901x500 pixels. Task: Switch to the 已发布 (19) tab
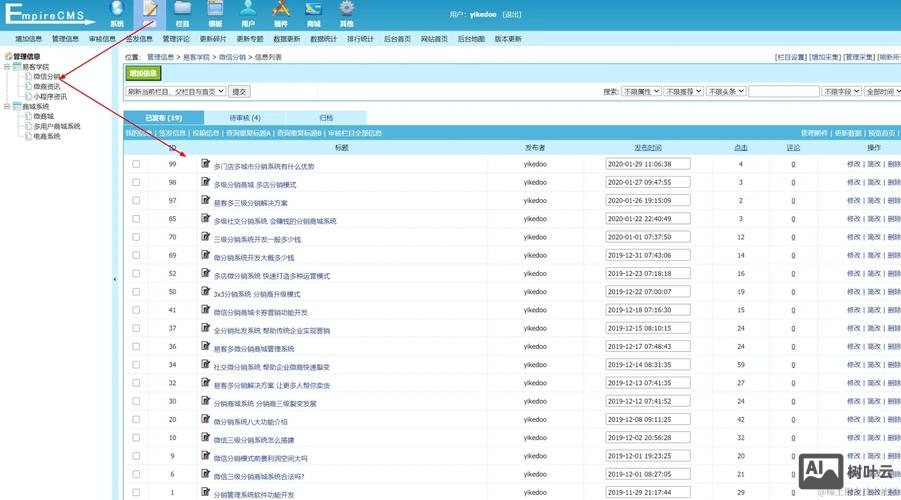[164, 118]
